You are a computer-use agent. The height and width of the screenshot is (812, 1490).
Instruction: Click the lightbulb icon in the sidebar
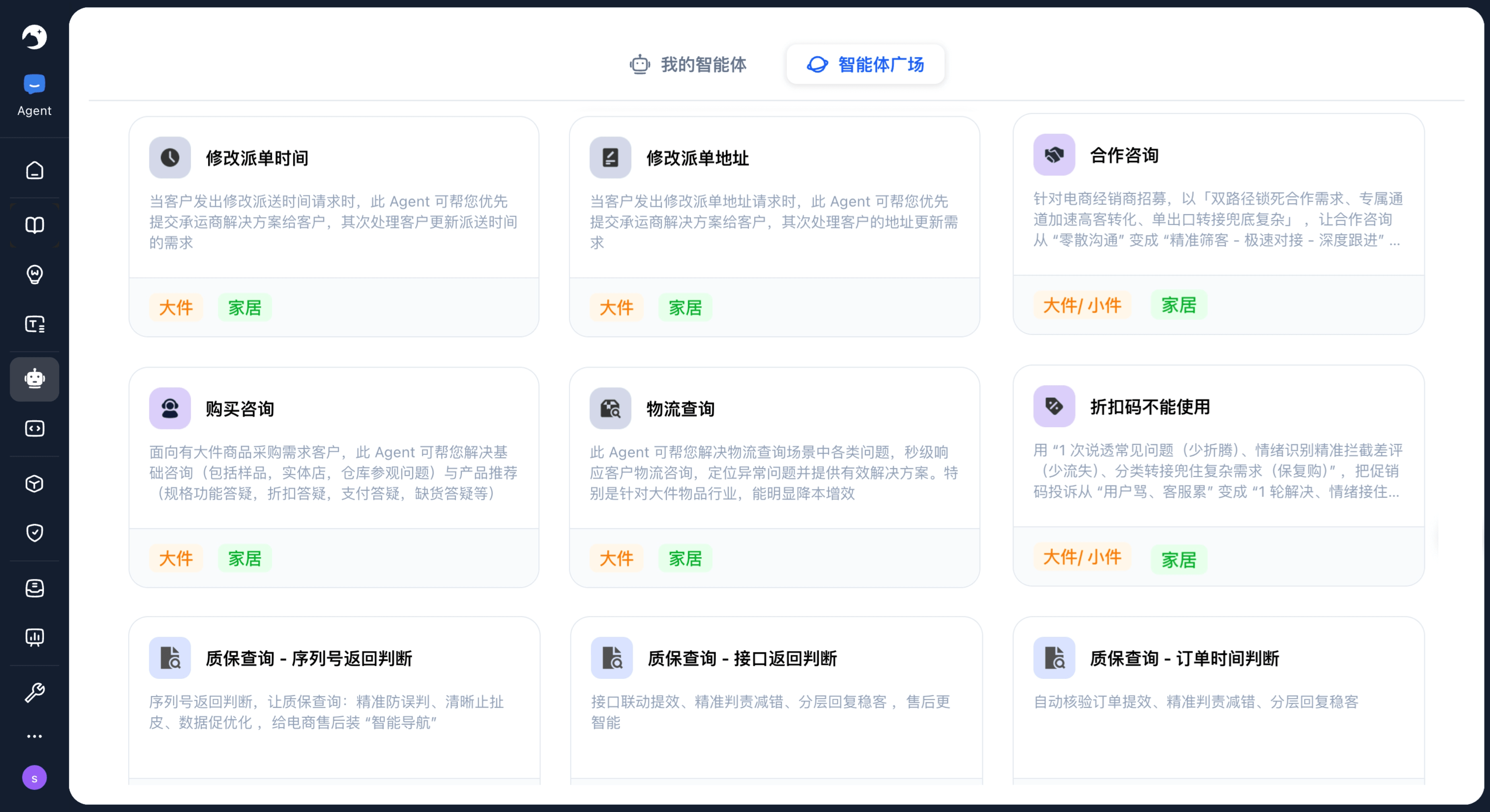pos(35,274)
